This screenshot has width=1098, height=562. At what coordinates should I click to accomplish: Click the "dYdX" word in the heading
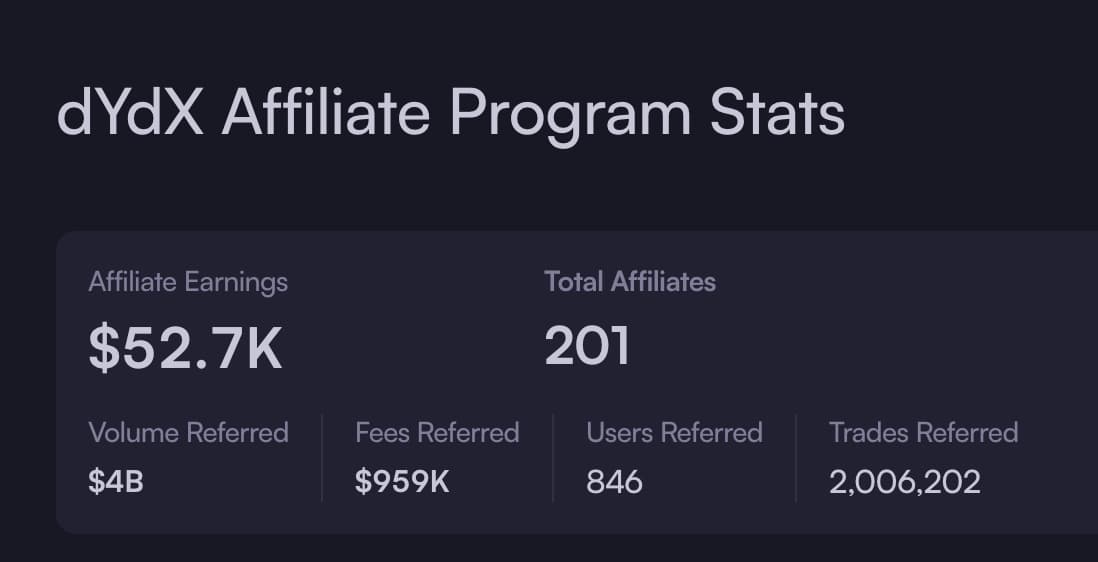pos(130,113)
